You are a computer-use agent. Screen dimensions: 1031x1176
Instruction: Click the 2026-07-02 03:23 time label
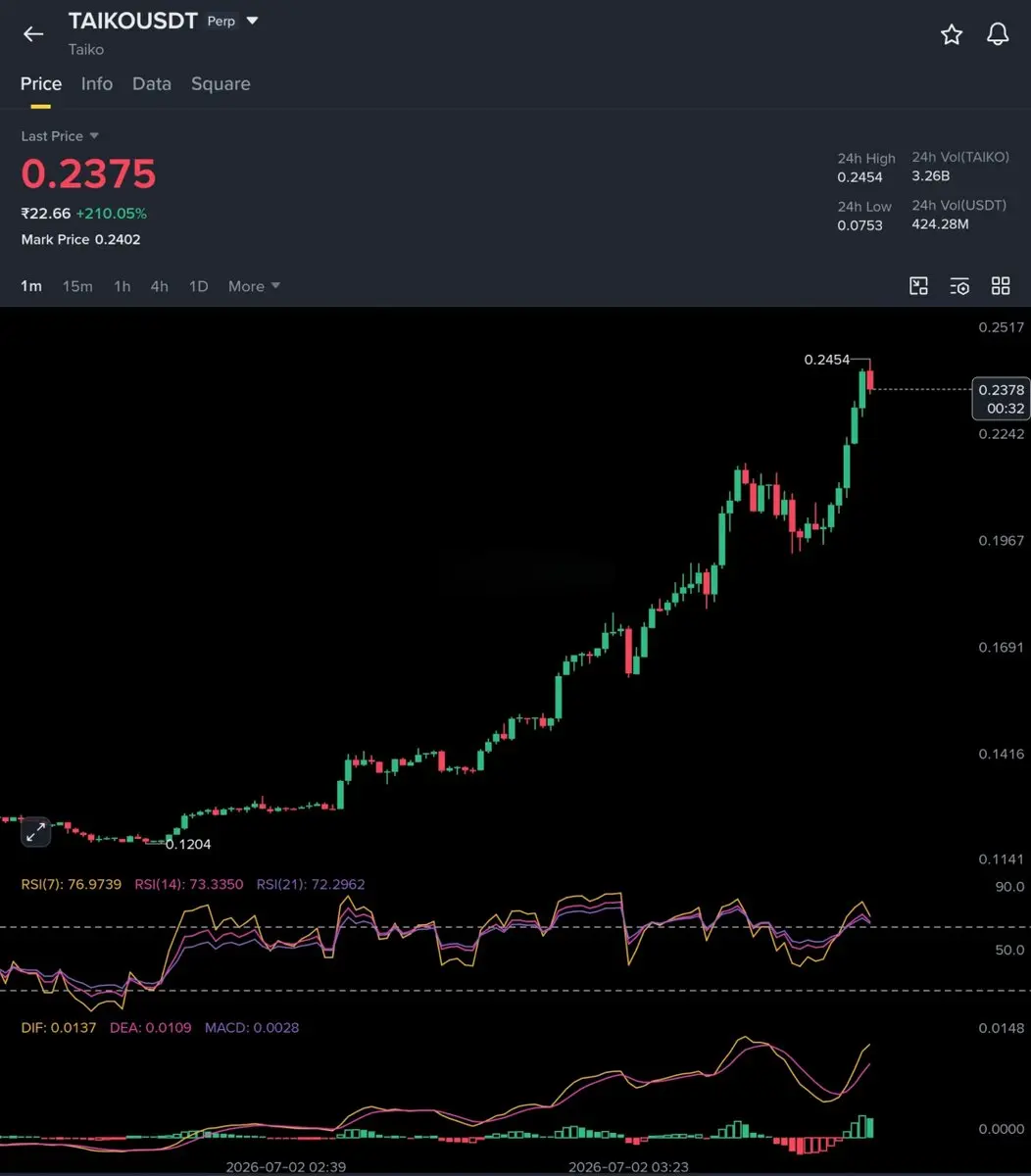coord(628,1167)
